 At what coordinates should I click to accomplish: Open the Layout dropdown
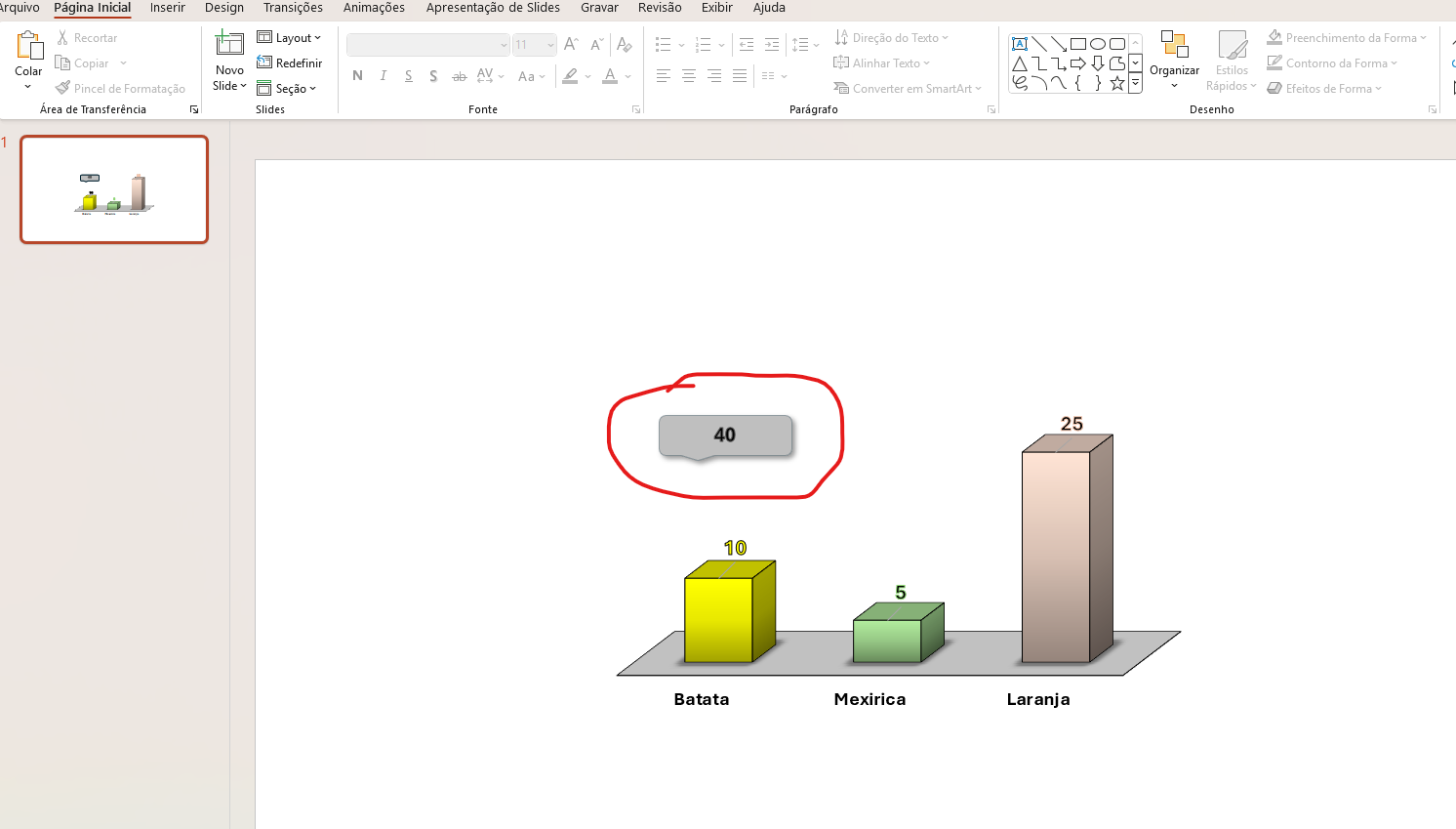pyautogui.click(x=289, y=38)
